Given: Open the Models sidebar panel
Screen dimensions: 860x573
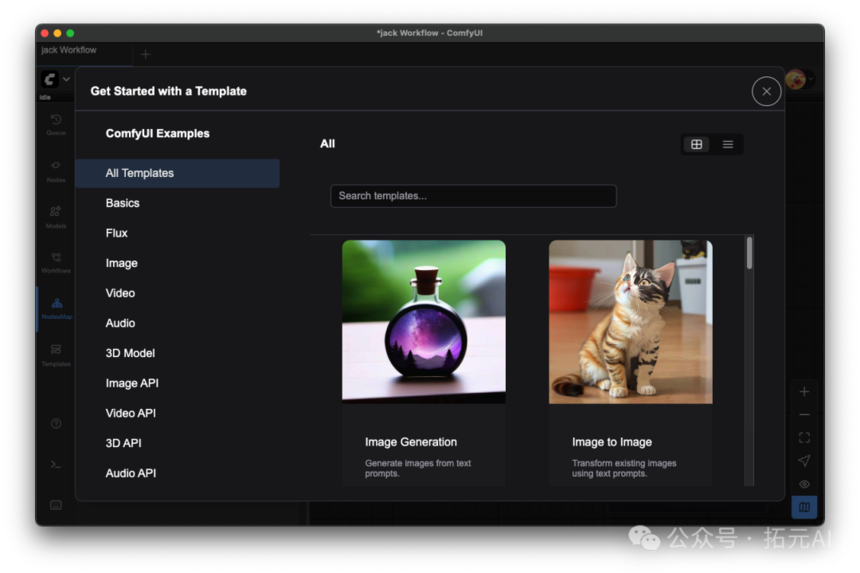Looking at the screenshot, I should coord(56,217).
